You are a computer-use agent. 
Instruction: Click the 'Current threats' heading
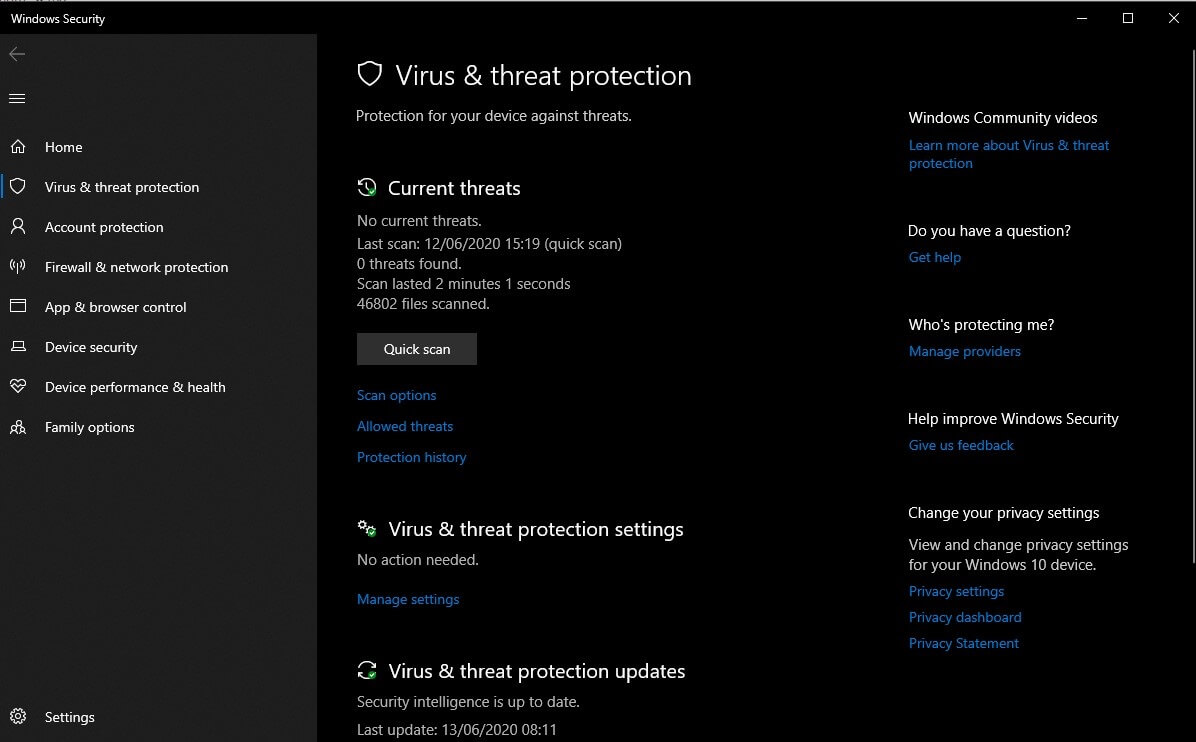click(454, 188)
